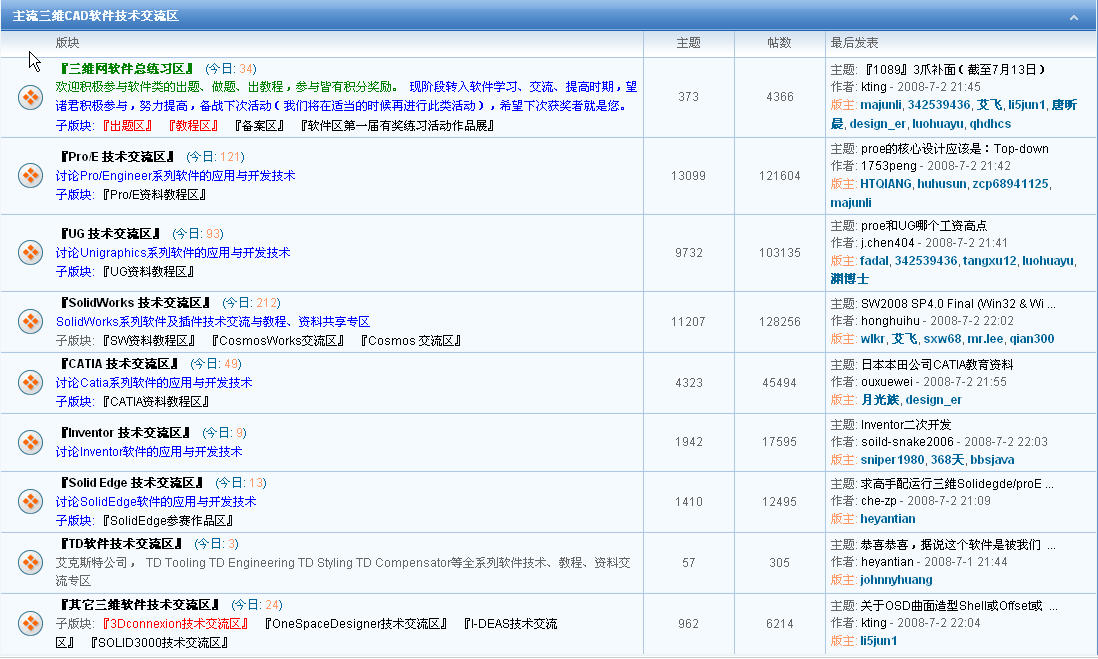1098x659 pixels.
Task: Open the Pro/E 技术交流区 forum
Action: pyautogui.click(x=117, y=157)
